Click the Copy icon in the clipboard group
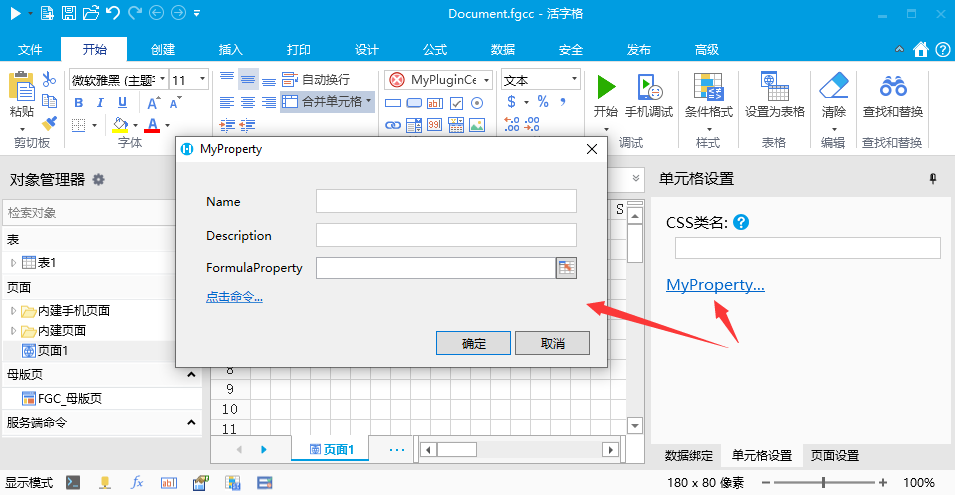 [x=49, y=101]
